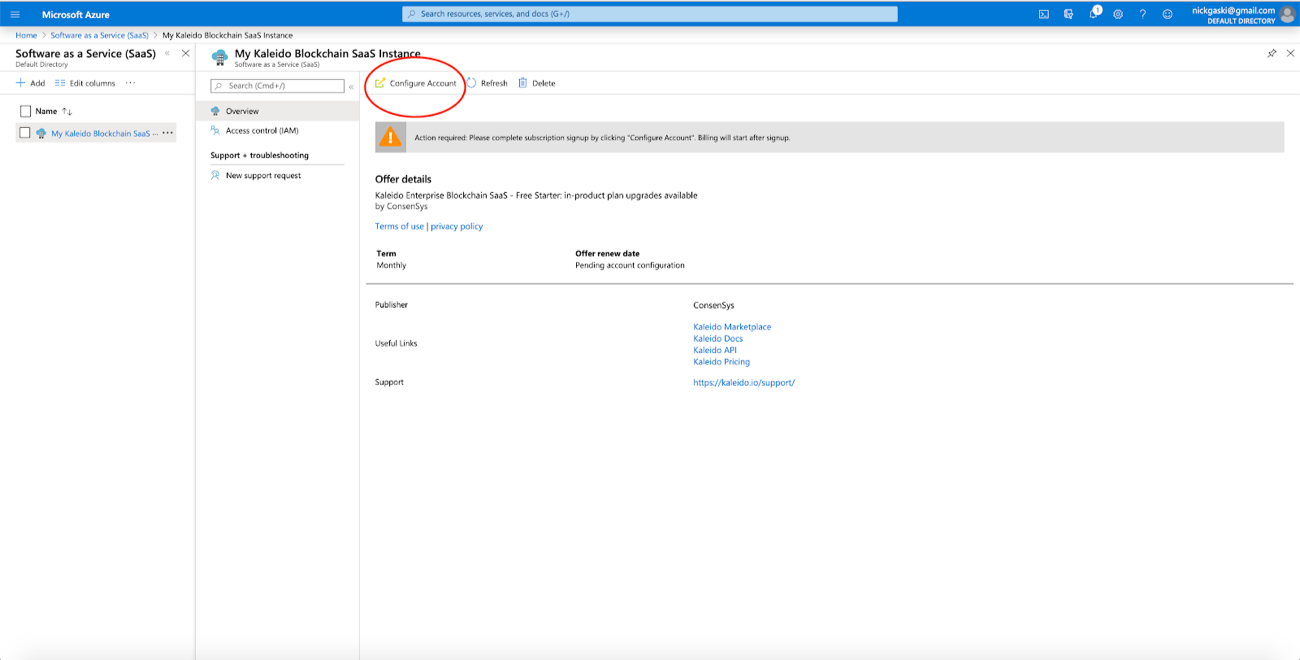Pin the blade to dashboard
The width and height of the screenshot is (1300, 660).
1272,53
